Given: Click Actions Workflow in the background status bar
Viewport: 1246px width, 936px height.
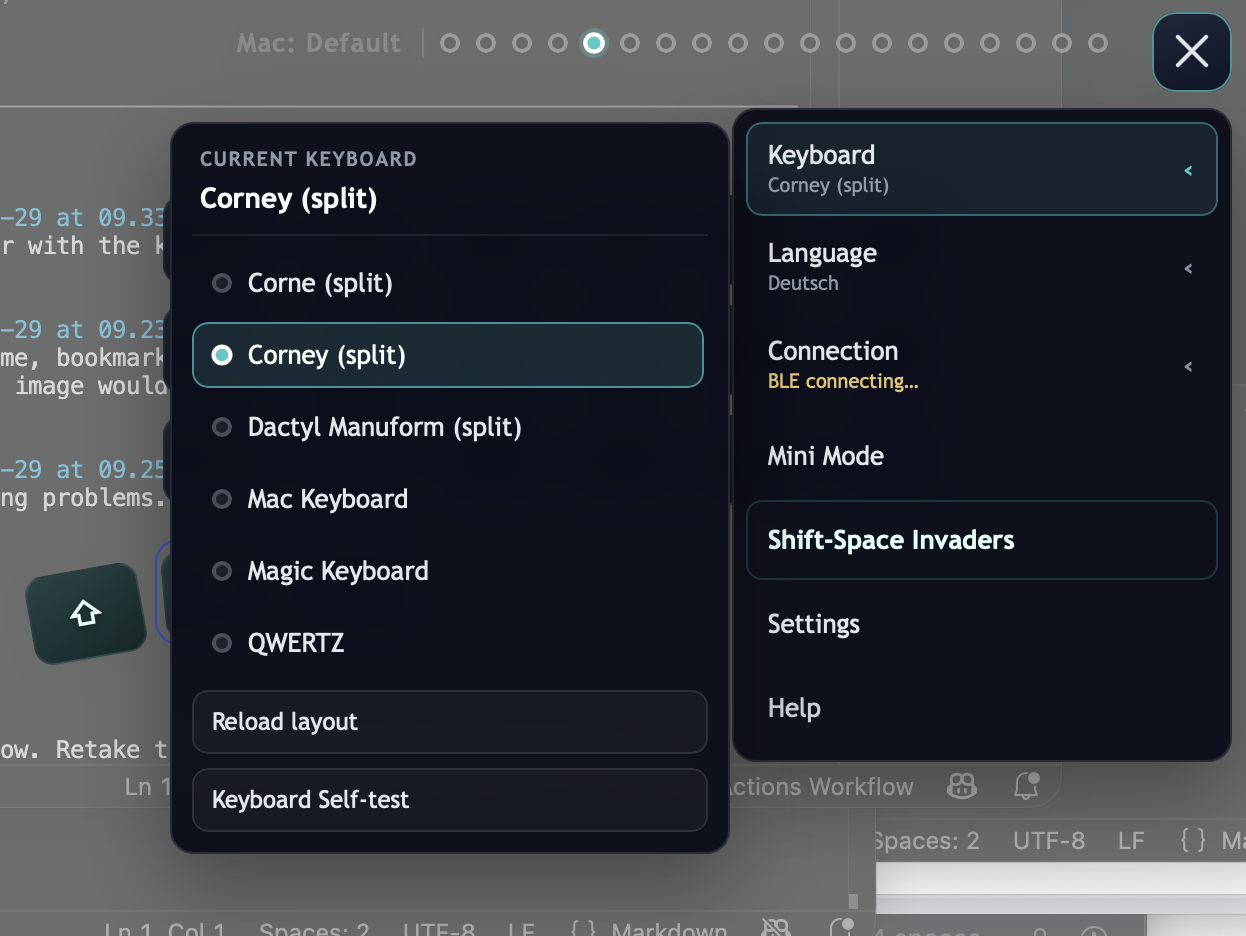Looking at the screenshot, I should coord(820,787).
